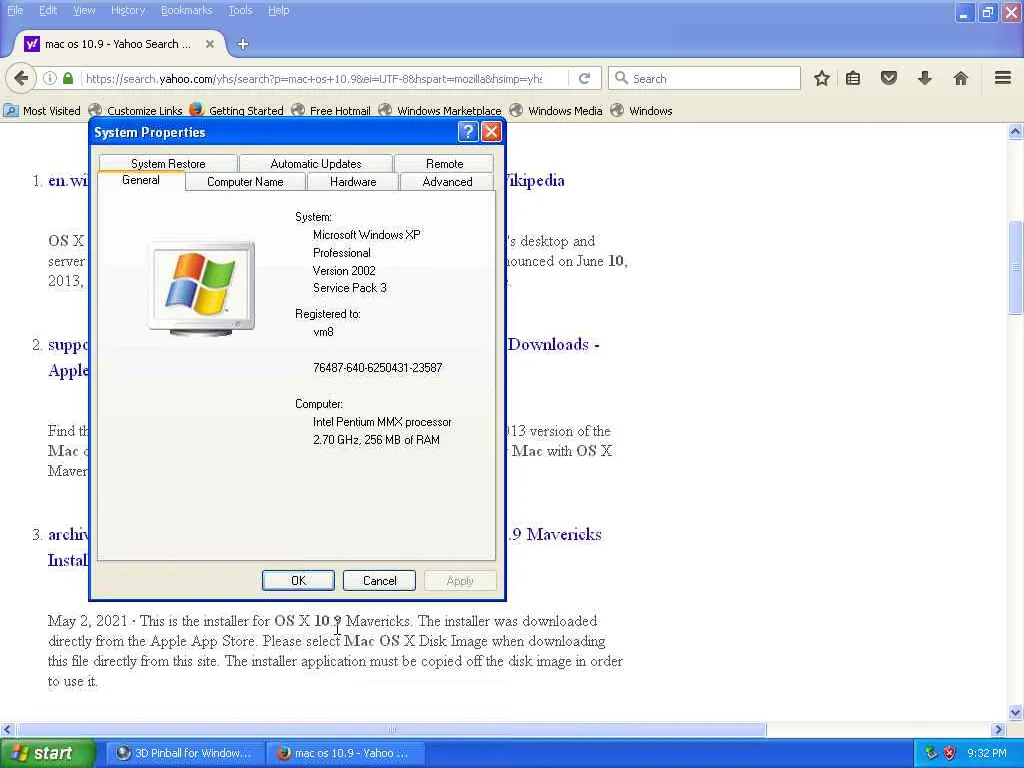Open the History menu
The width and height of the screenshot is (1024, 768).
tap(127, 10)
